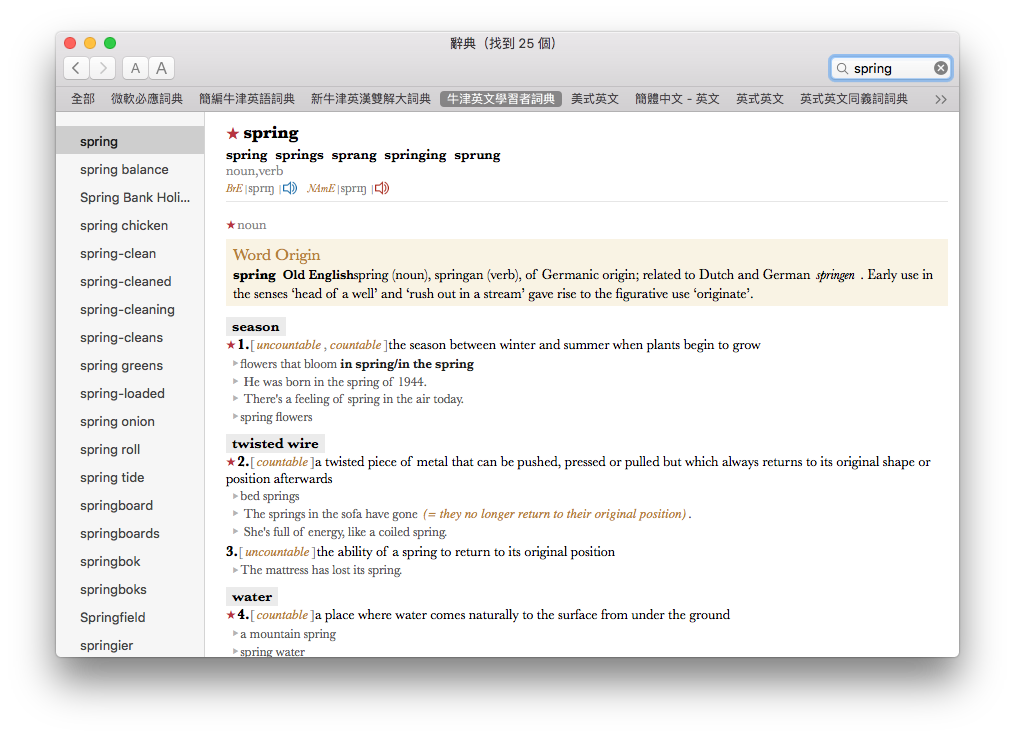
Task: Open the 'spring tide' entry
Action: pos(130,478)
